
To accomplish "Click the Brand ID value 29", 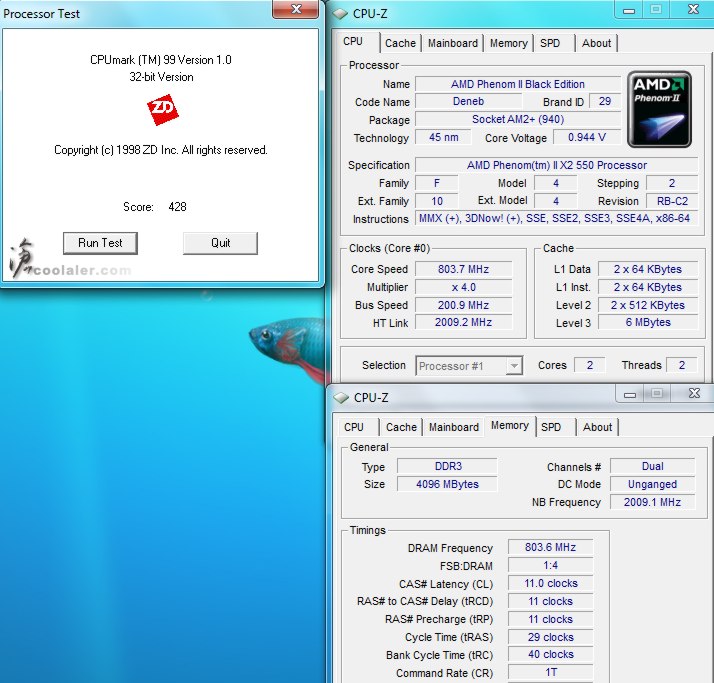I will [605, 102].
